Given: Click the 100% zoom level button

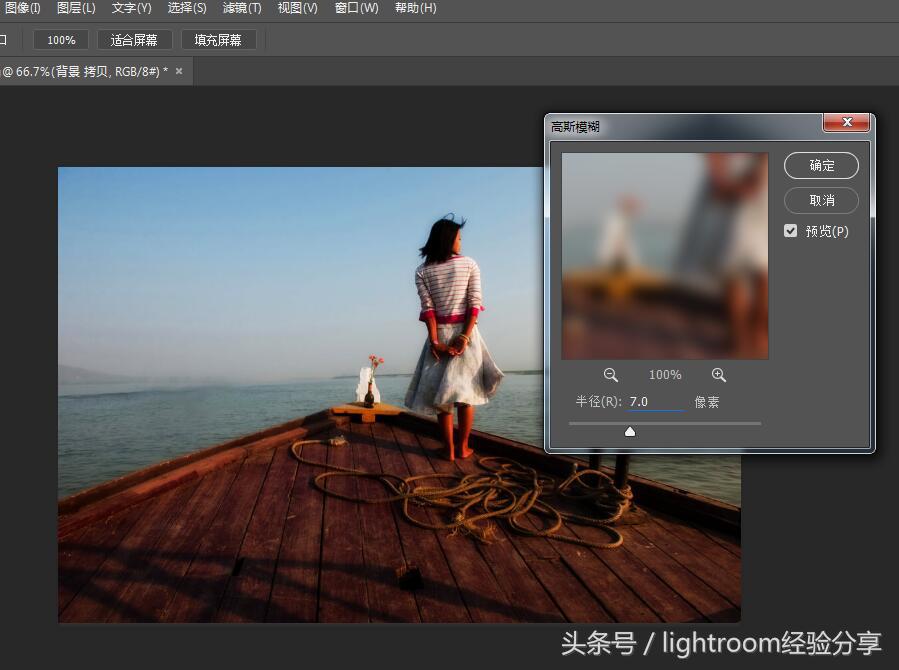Looking at the screenshot, I should [60, 40].
